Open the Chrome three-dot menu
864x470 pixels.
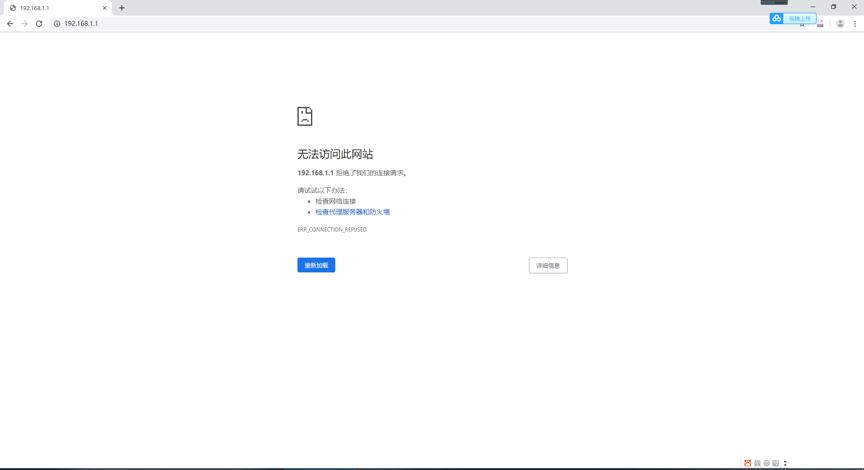tap(855, 24)
